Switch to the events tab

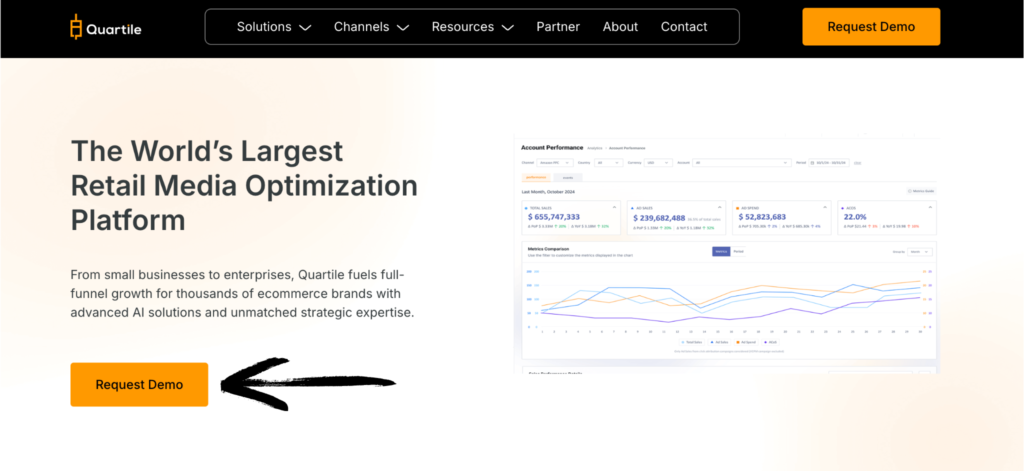pos(568,178)
